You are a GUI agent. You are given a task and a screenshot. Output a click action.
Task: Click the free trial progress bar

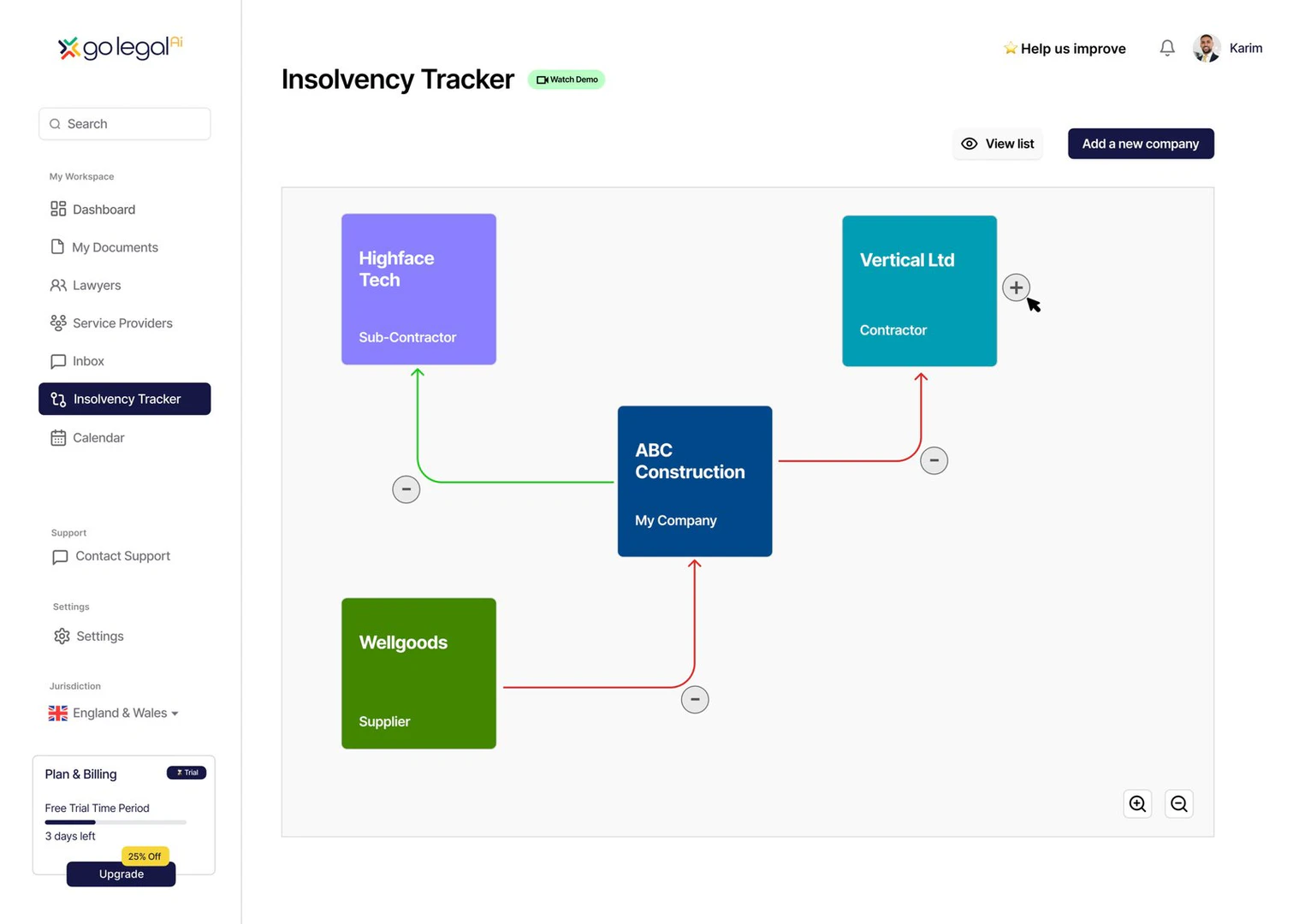tap(116, 822)
